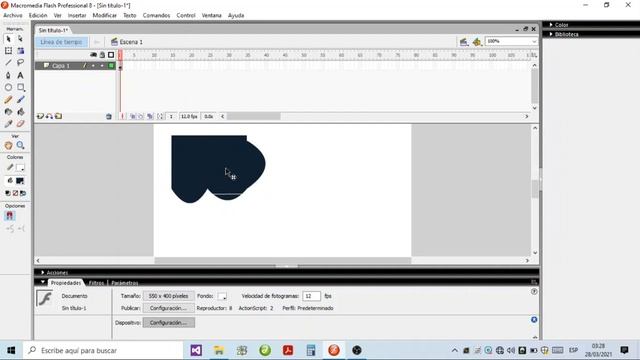Select the Eyedropper tool

pos(8,124)
